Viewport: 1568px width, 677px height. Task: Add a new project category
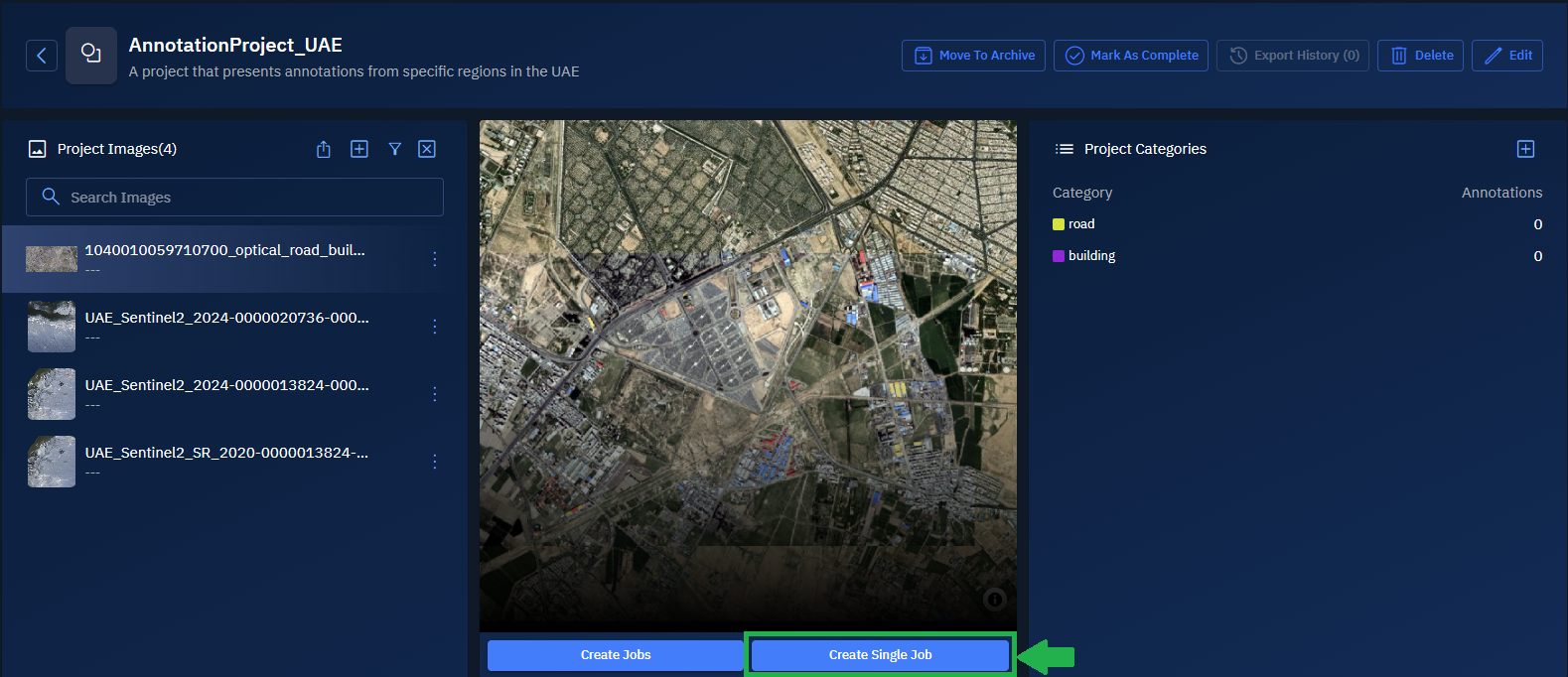[x=1525, y=149]
